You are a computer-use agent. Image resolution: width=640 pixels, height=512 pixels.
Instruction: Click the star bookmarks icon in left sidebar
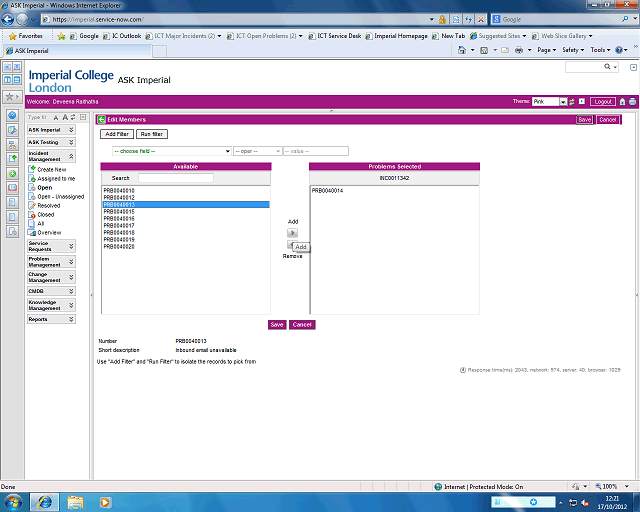coord(11,97)
